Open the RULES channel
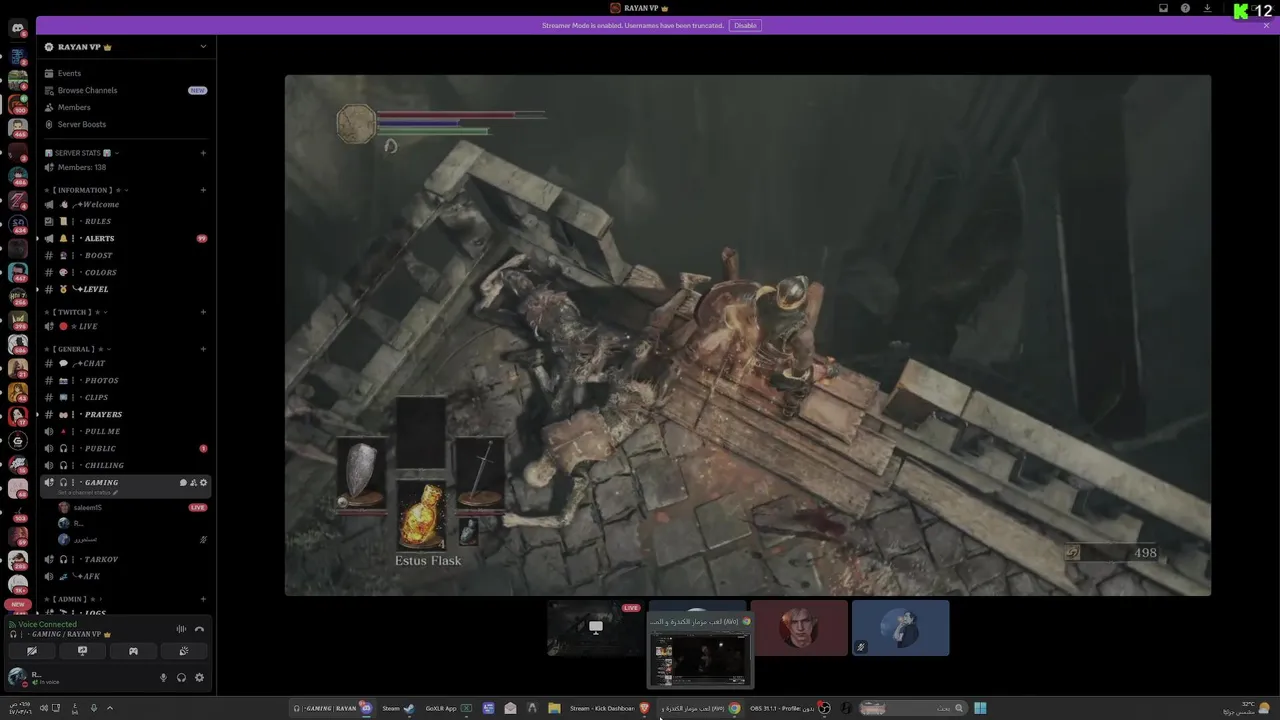 pos(125,221)
